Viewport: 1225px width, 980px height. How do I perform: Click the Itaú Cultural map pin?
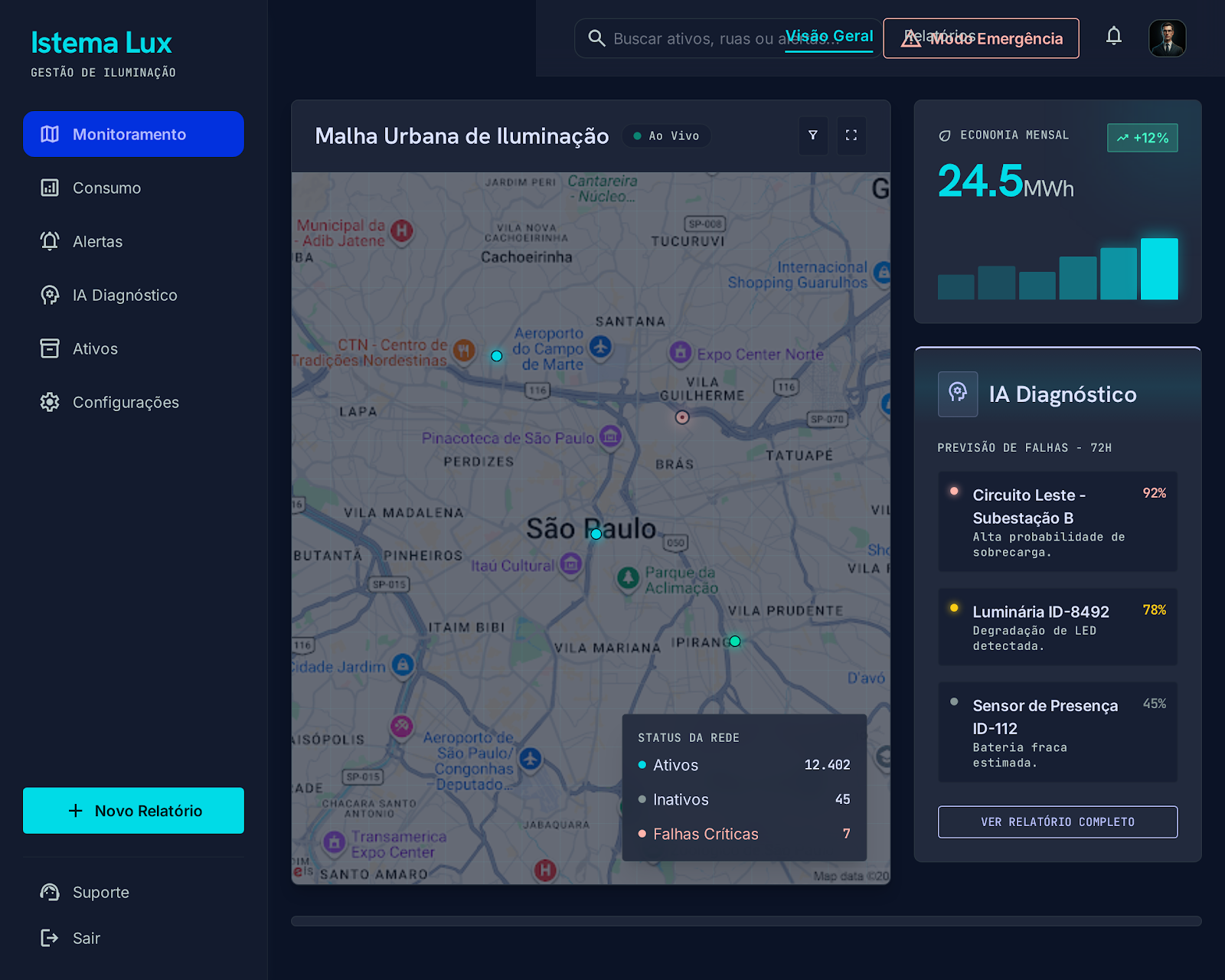point(570,565)
